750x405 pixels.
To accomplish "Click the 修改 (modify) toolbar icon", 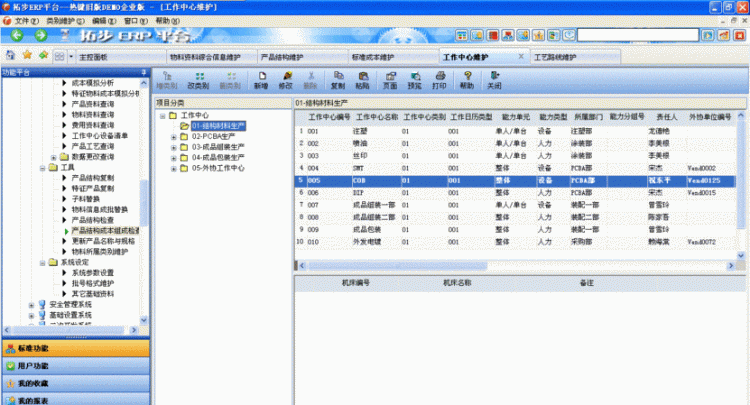I will click(x=286, y=80).
